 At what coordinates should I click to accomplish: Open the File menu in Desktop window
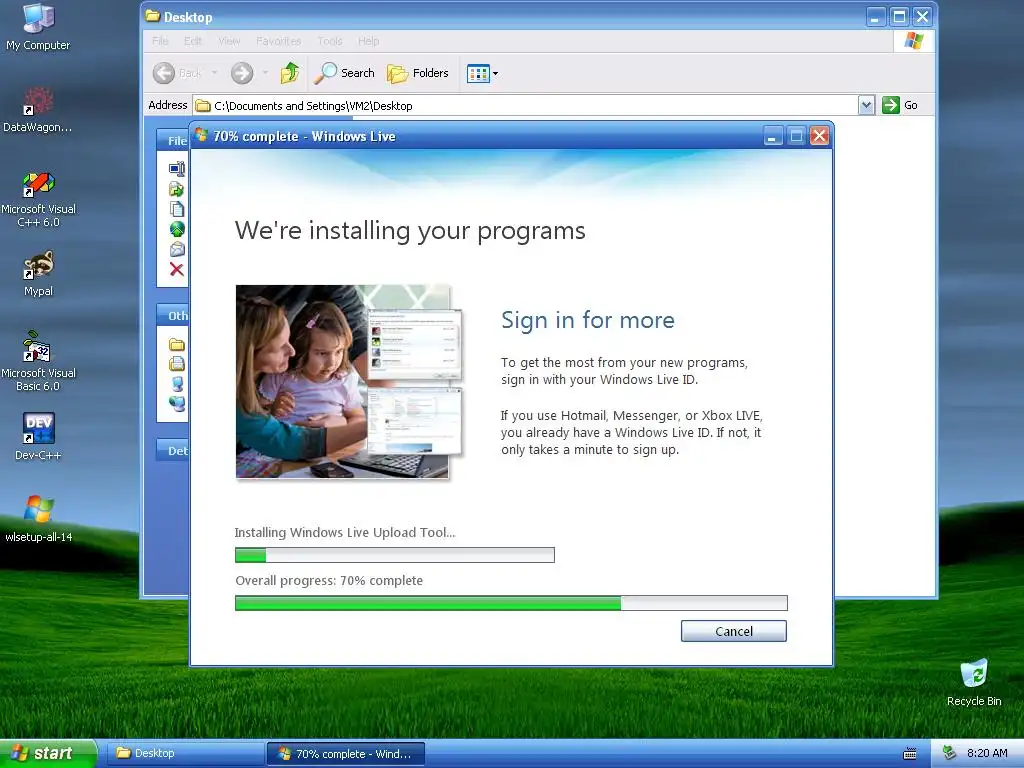coord(160,41)
